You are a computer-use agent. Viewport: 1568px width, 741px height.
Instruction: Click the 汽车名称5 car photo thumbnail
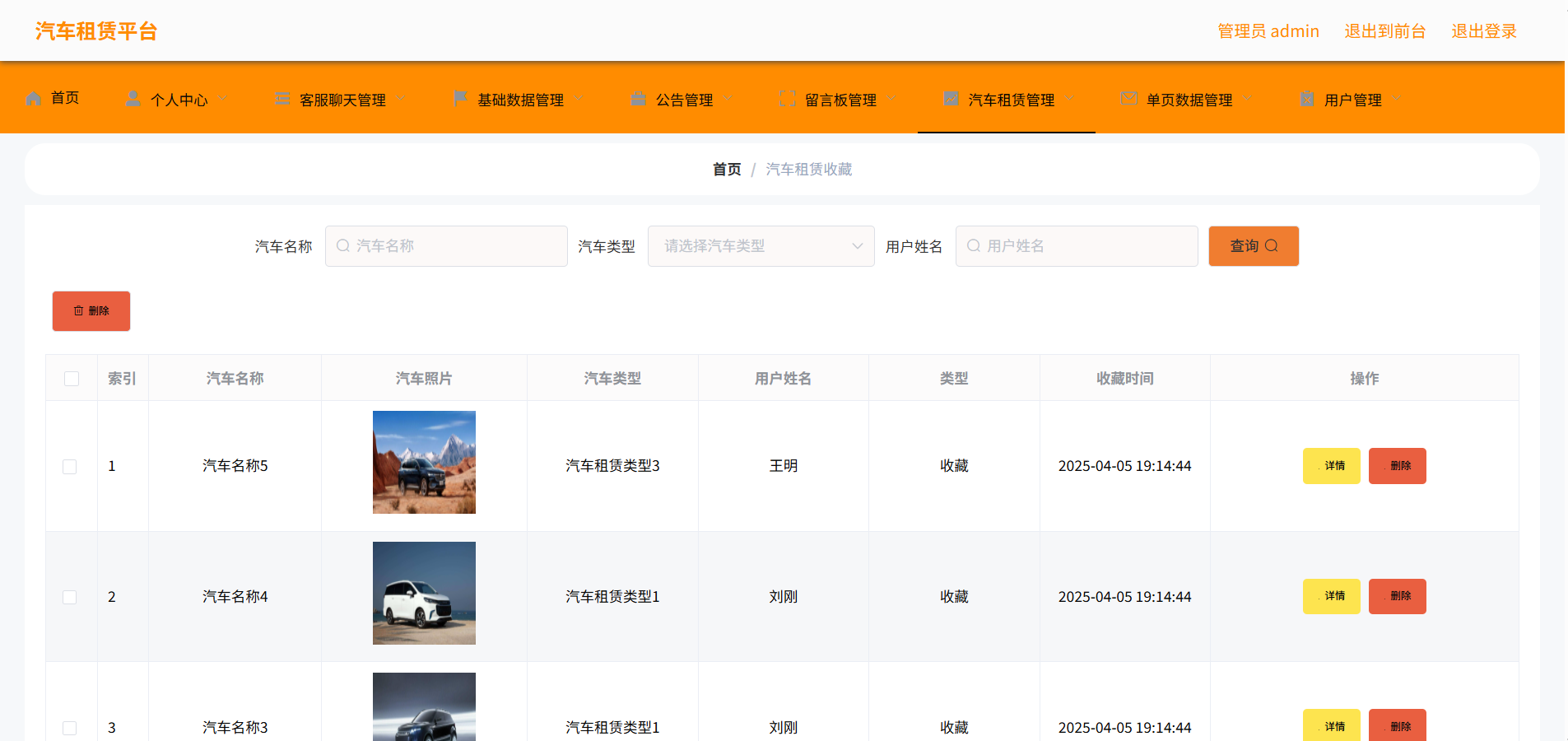click(424, 463)
